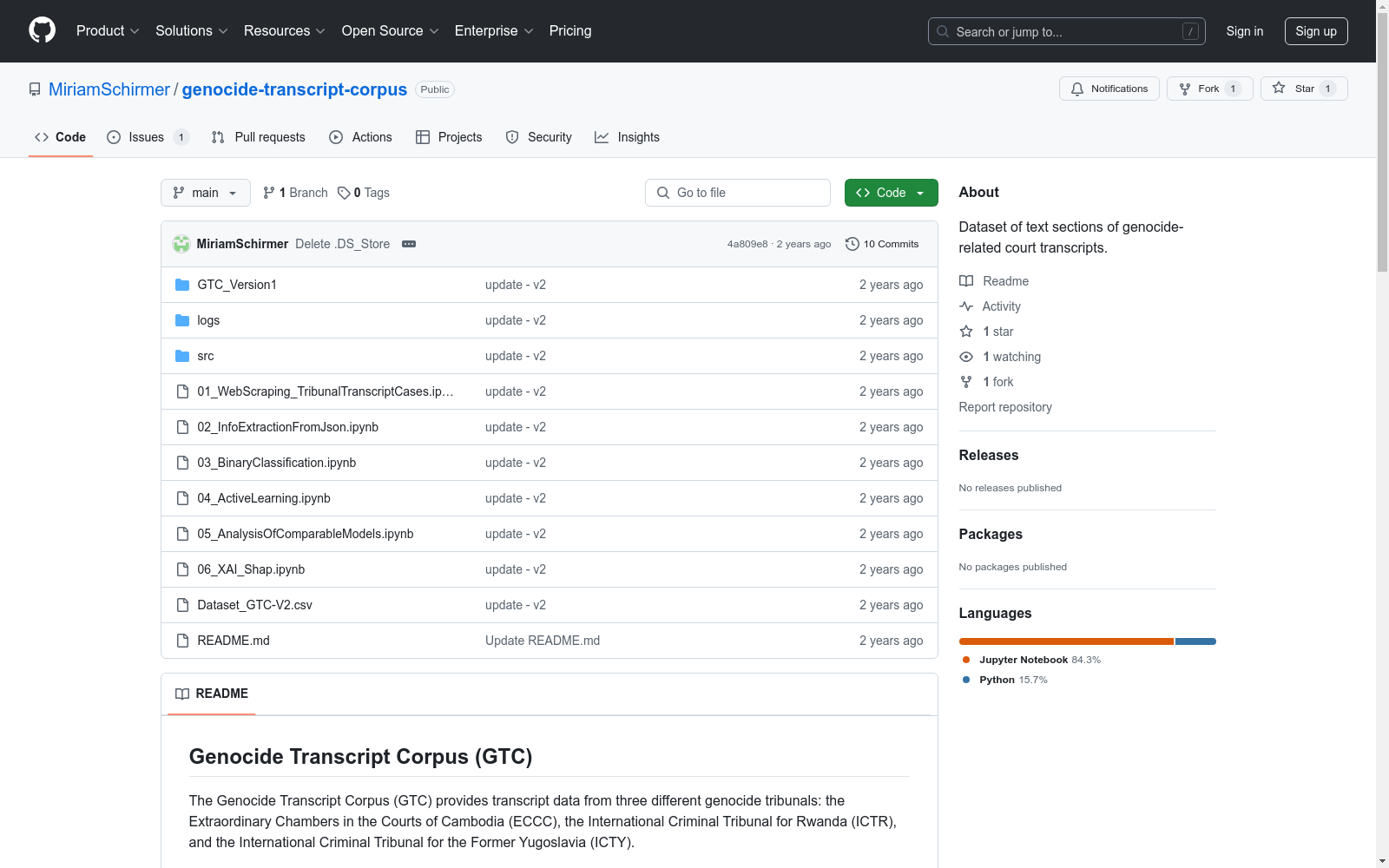
Task: Click the file icon for 06_XAI_Shap.ipynb
Action: click(182, 569)
